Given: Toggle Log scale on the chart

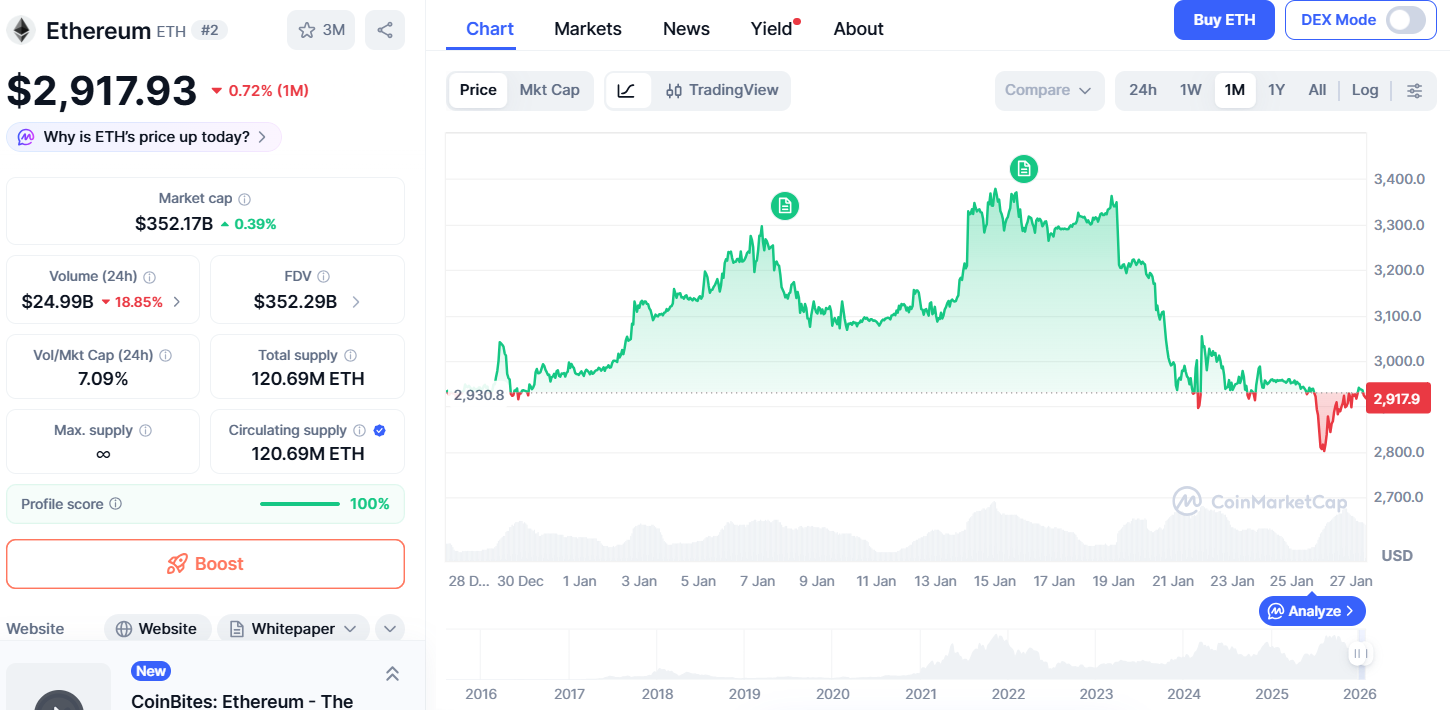Looking at the screenshot, I should click(x=1364, y=90).
